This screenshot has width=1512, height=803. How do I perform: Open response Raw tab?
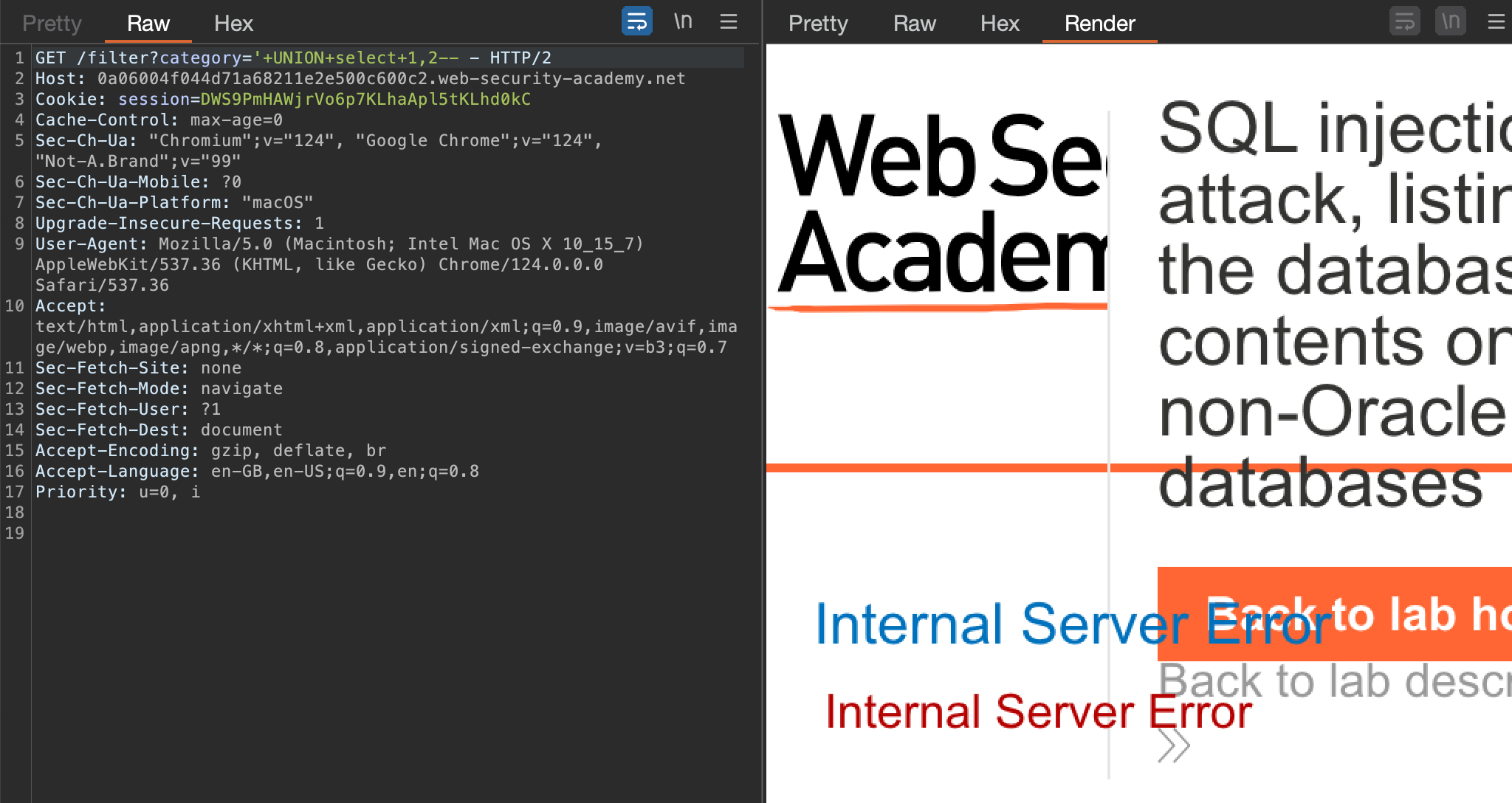coord(914,24)
